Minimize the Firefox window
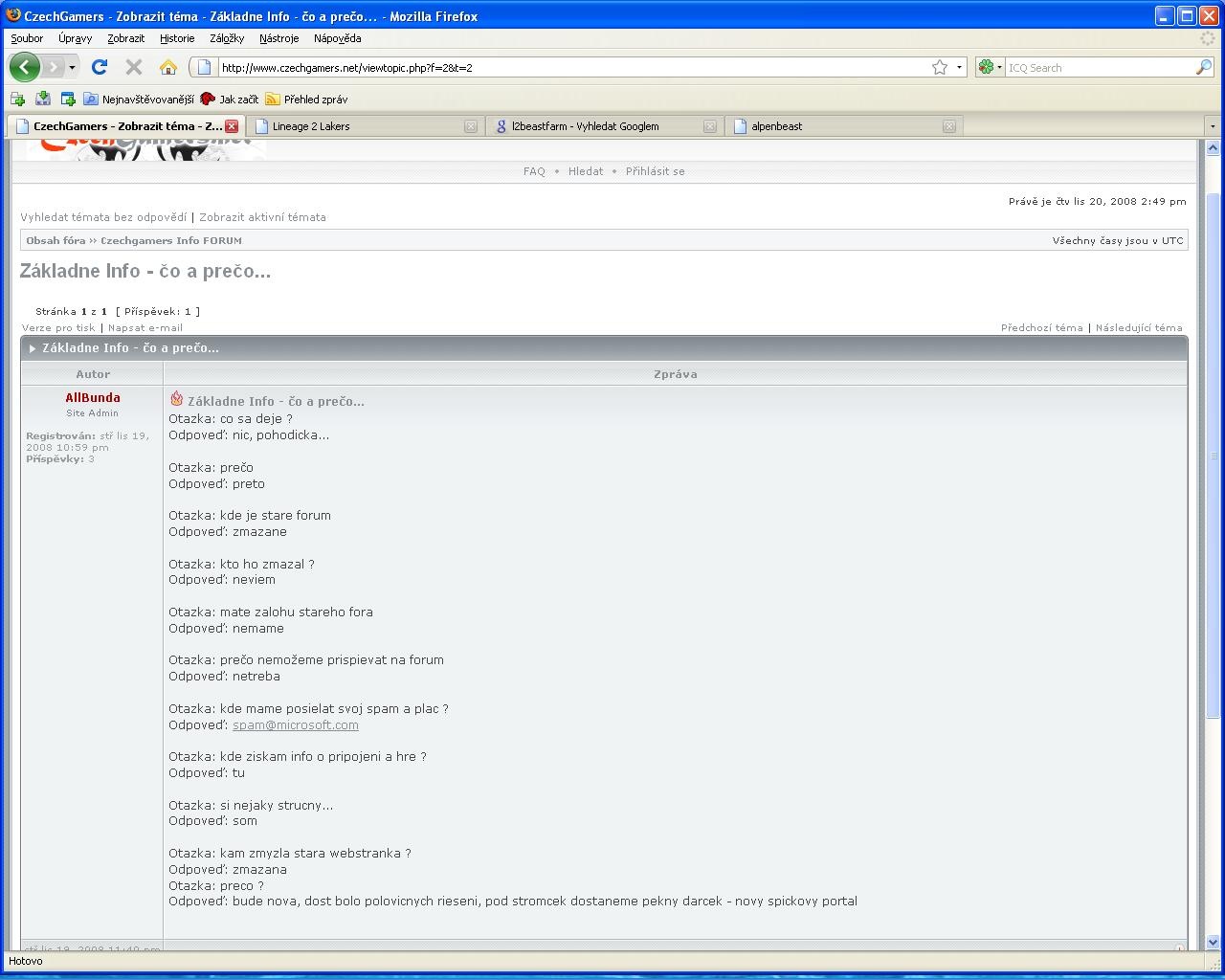Screen dimensions: 1225x980 pos(1165,15)
